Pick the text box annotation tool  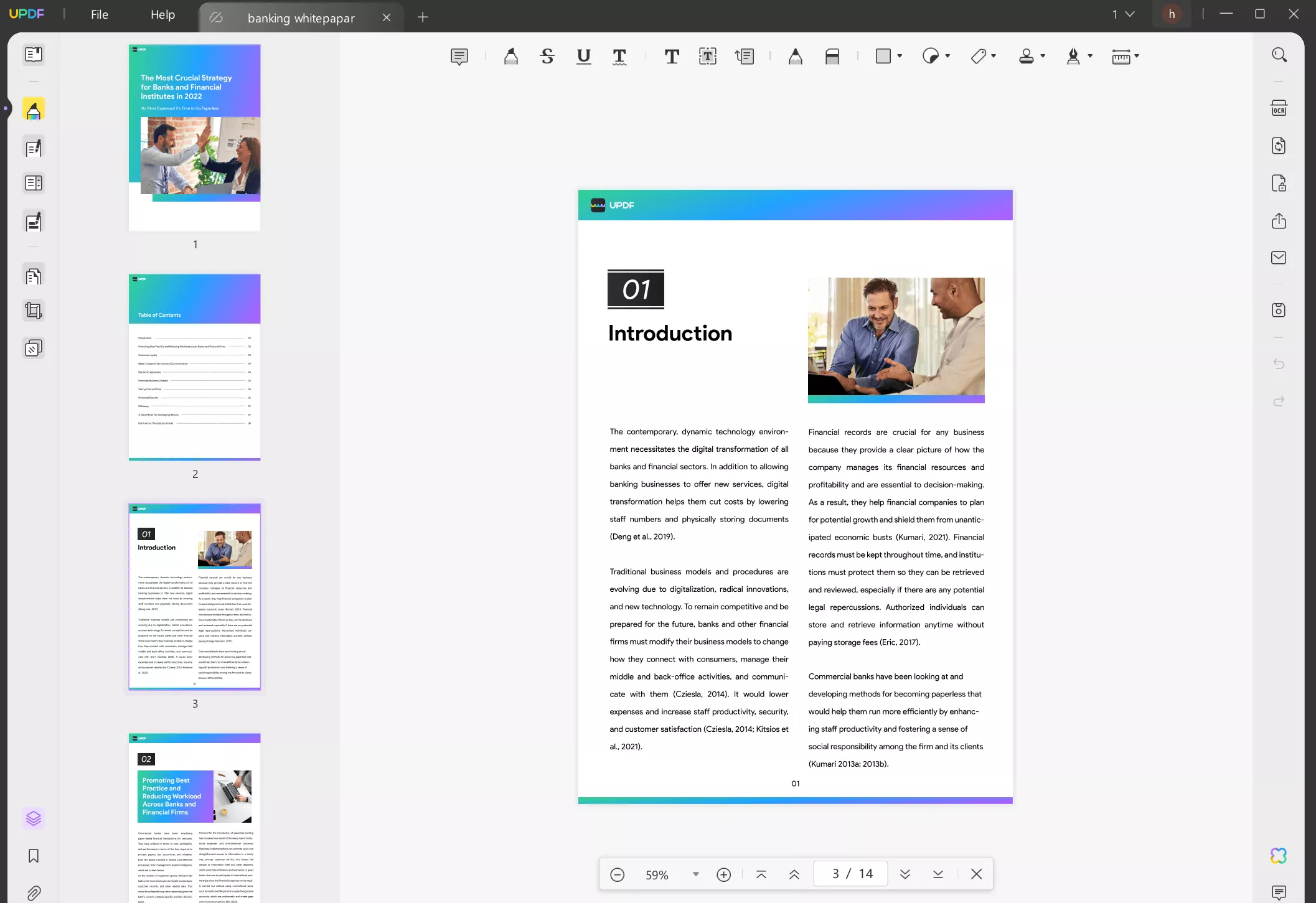coord(708,57)
